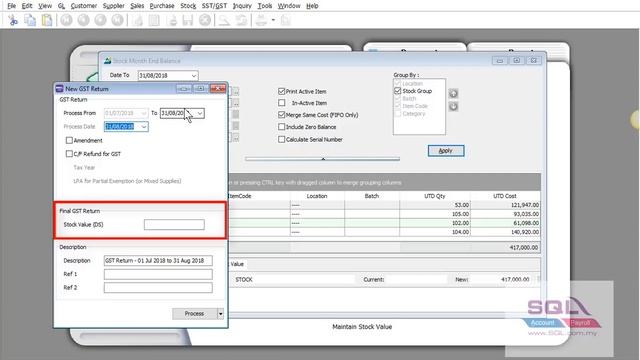Check the In-Active Item option
Screen dimensions: 640x360
pos(282,103)
